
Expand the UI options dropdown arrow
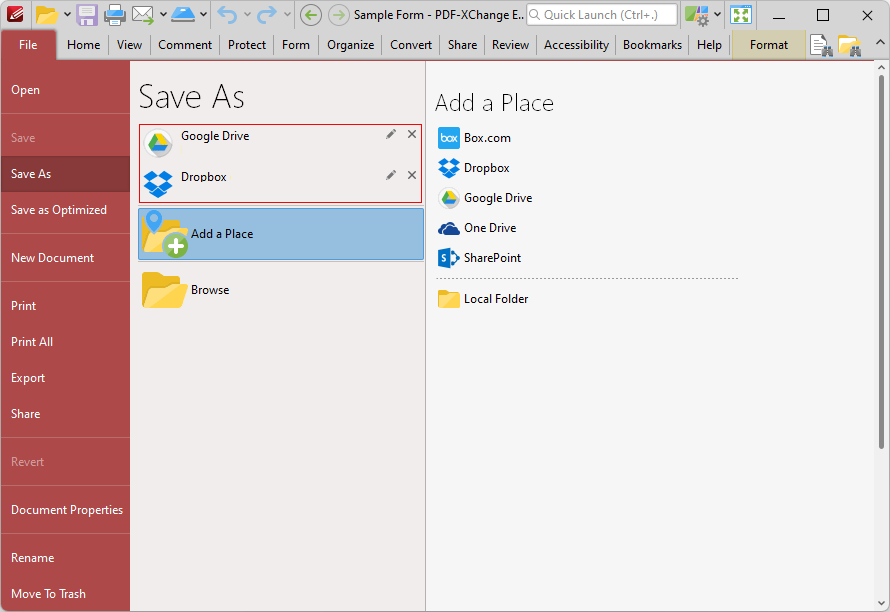point(717,15)
